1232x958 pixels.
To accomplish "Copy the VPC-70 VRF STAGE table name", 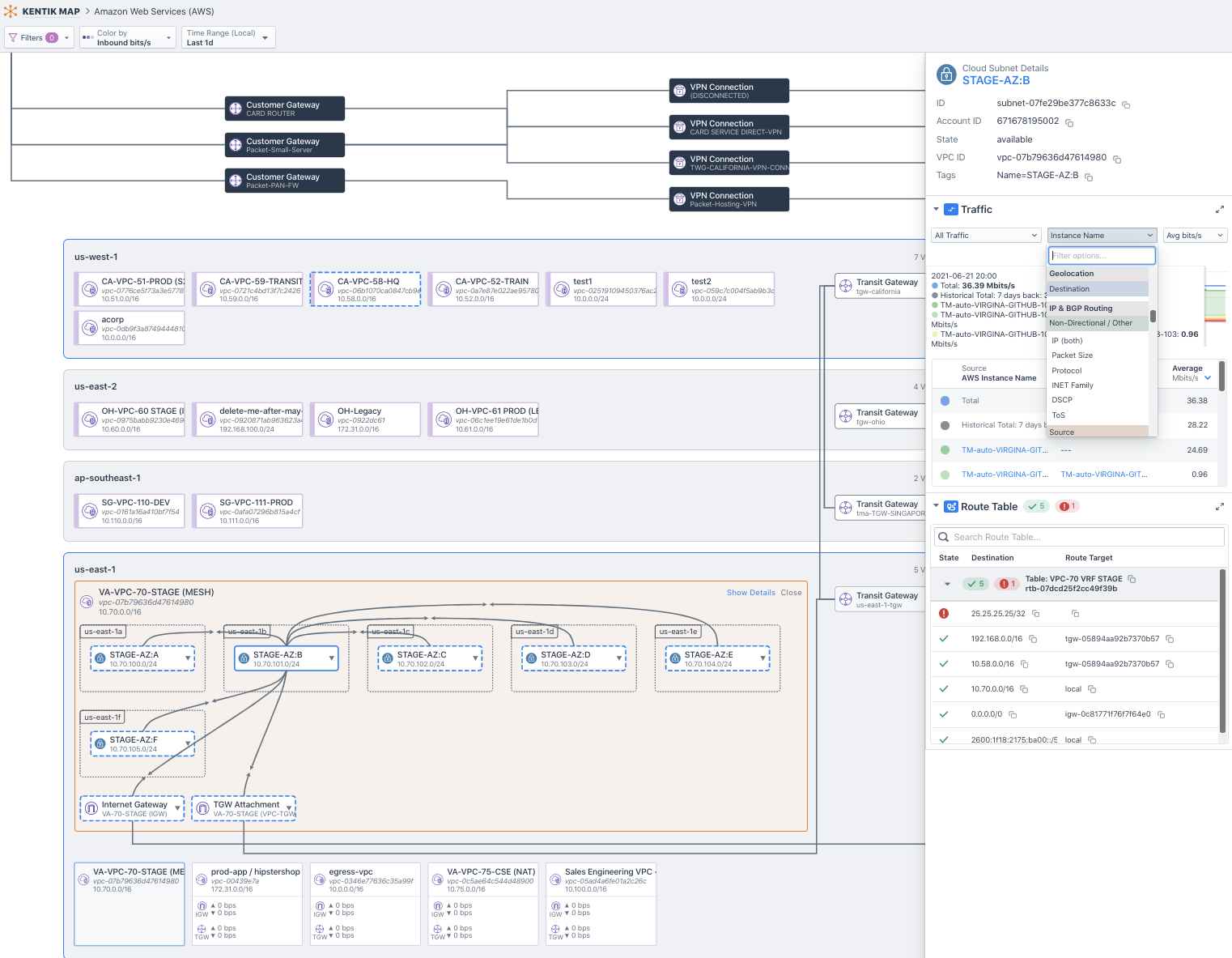I will [x=1132, y=579].
